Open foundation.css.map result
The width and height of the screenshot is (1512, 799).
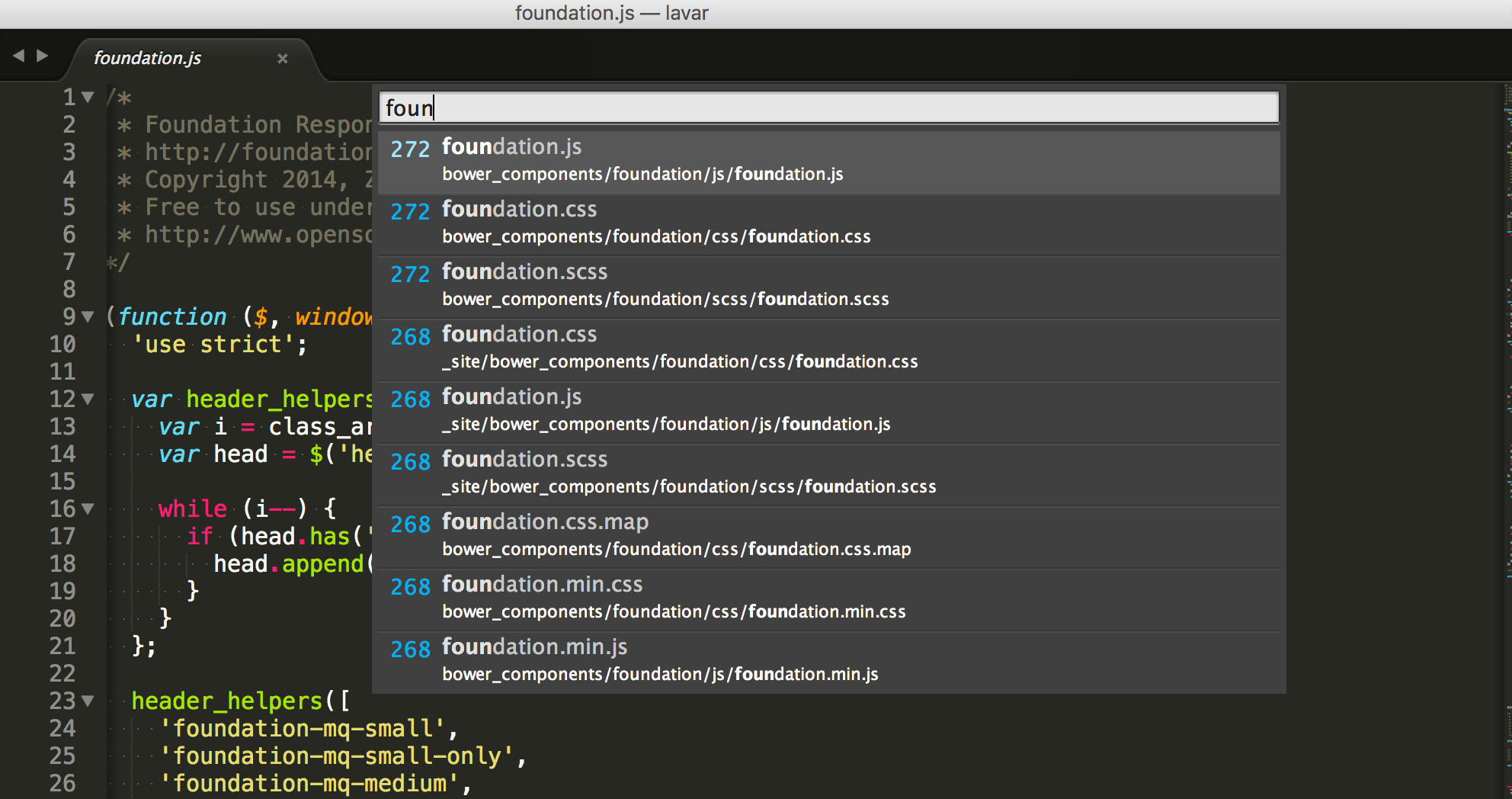click(x=829, y=536)
